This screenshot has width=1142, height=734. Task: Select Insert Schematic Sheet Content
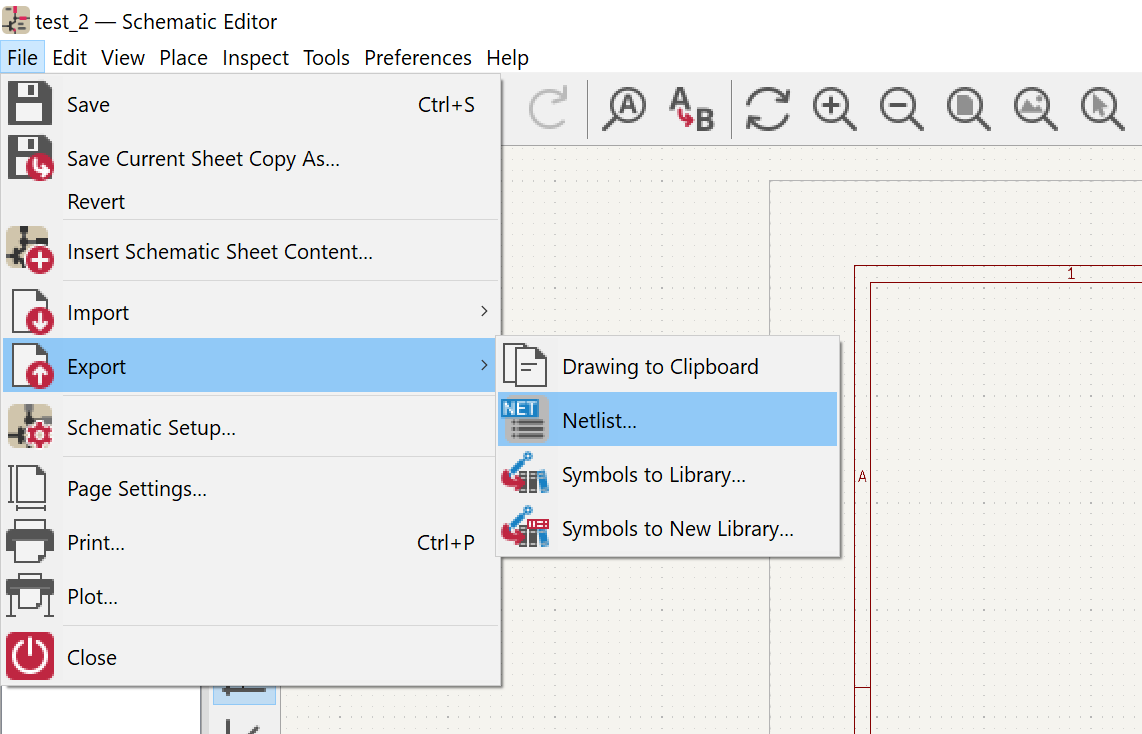tap(251, 250)
